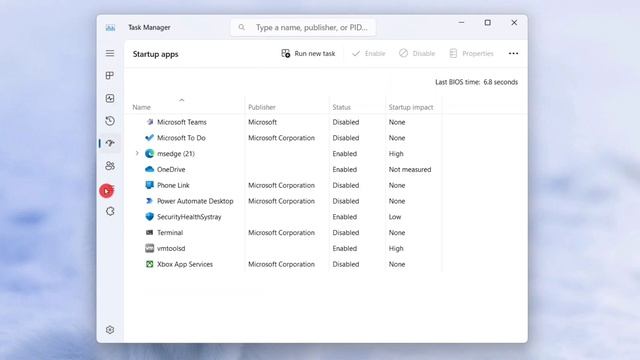Focus the name, publisher, or PID search box
Image resolution: width=640 pixels, height=360 pixels.
303,27
